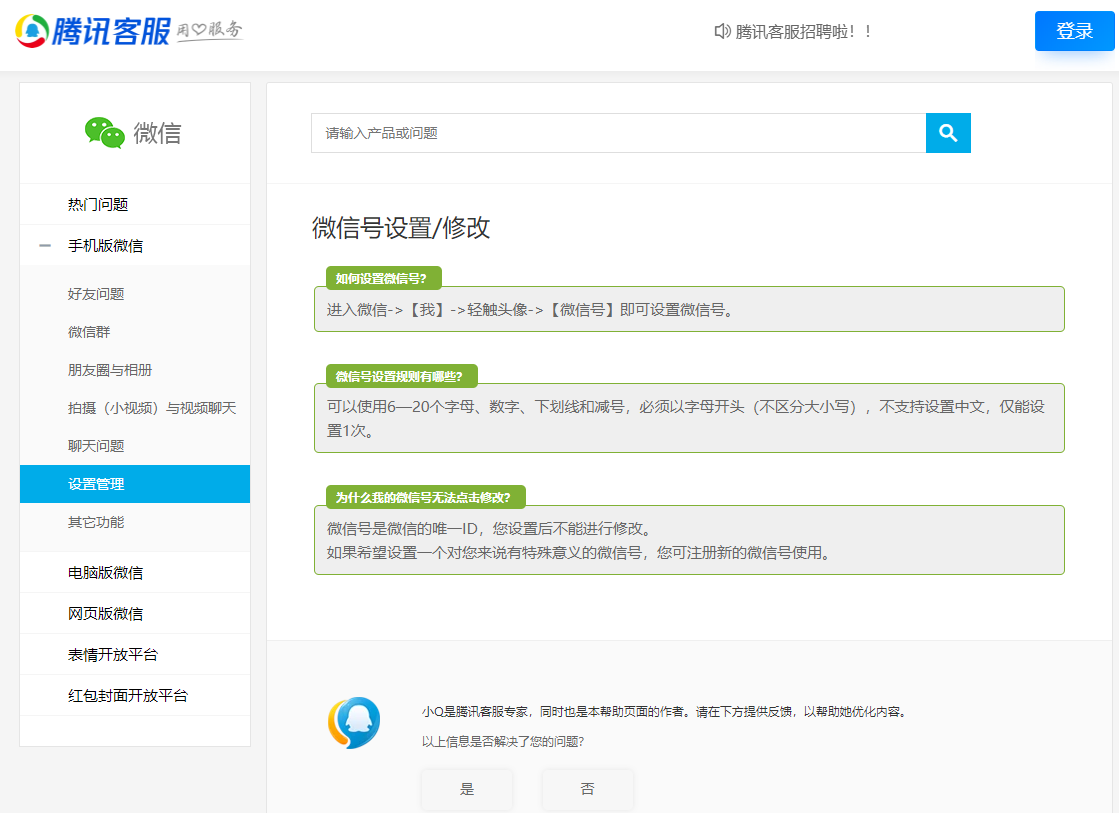Click the 如何设置微信号? question tag

(383, 278)
